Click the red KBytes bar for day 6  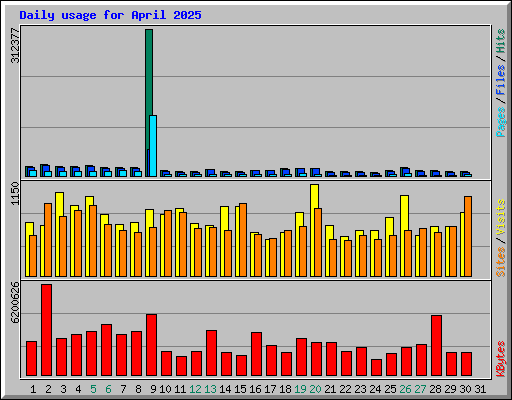(106, 350)
